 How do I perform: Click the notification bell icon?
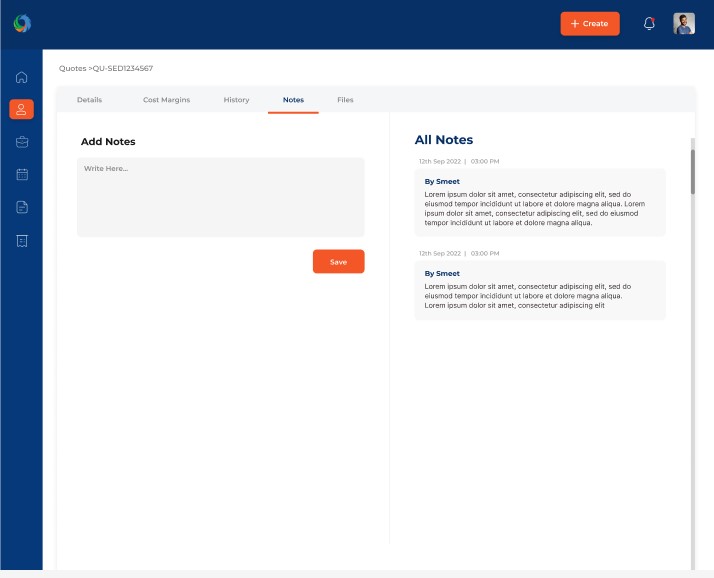click(x=649, y=24)
